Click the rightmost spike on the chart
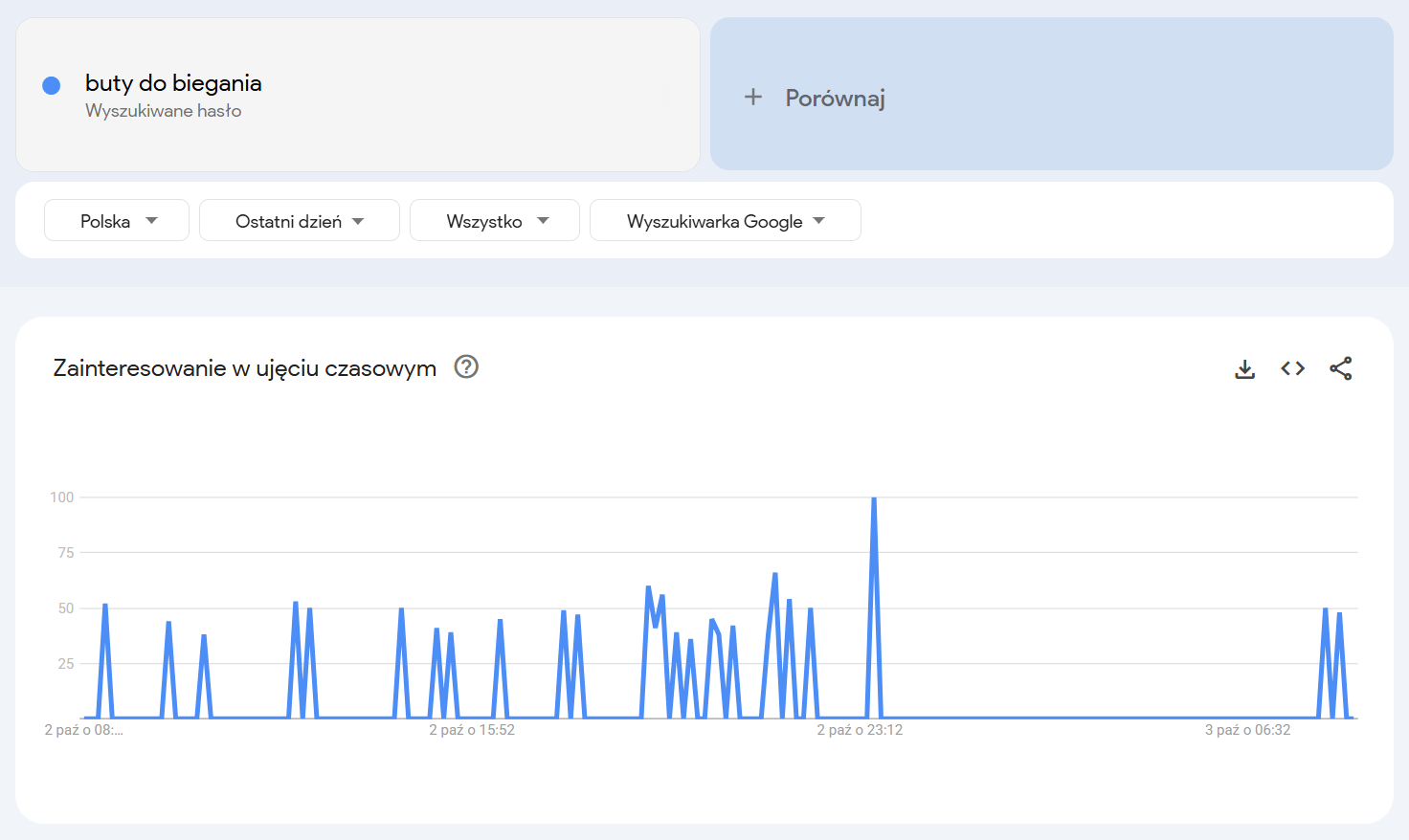This screenshot has height=840, width=1409. coord(1339,615)
